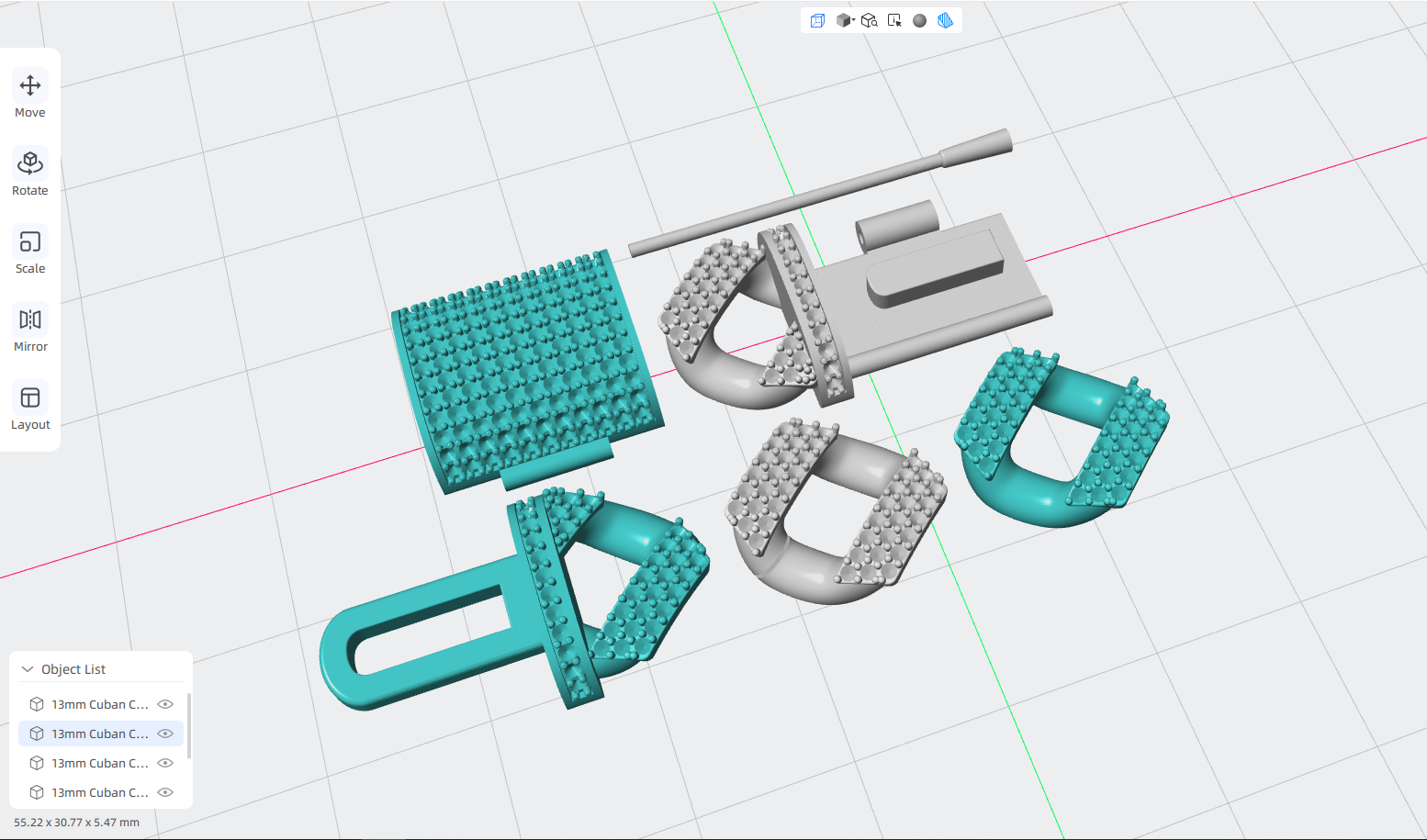Click the zoom-to-object cube magnifier icon
Image resolution: width=1427 pixels, height=840 pixels.
[x=869, y=20]
